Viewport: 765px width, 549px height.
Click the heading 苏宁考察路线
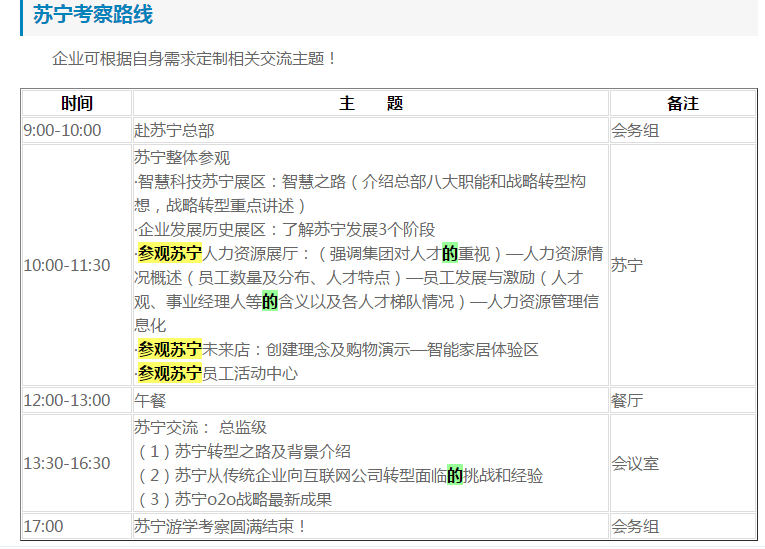tap(93, 14)
